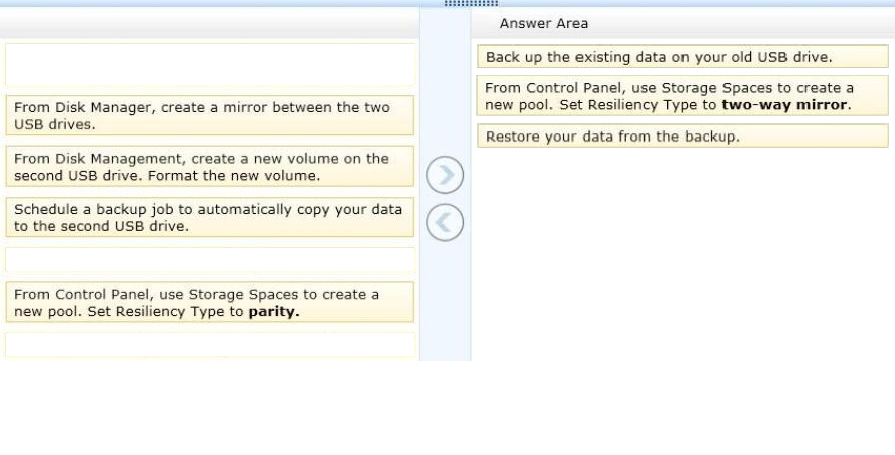Click the left arrow to remove item
The image size is (895, 455).
point(445,223)
